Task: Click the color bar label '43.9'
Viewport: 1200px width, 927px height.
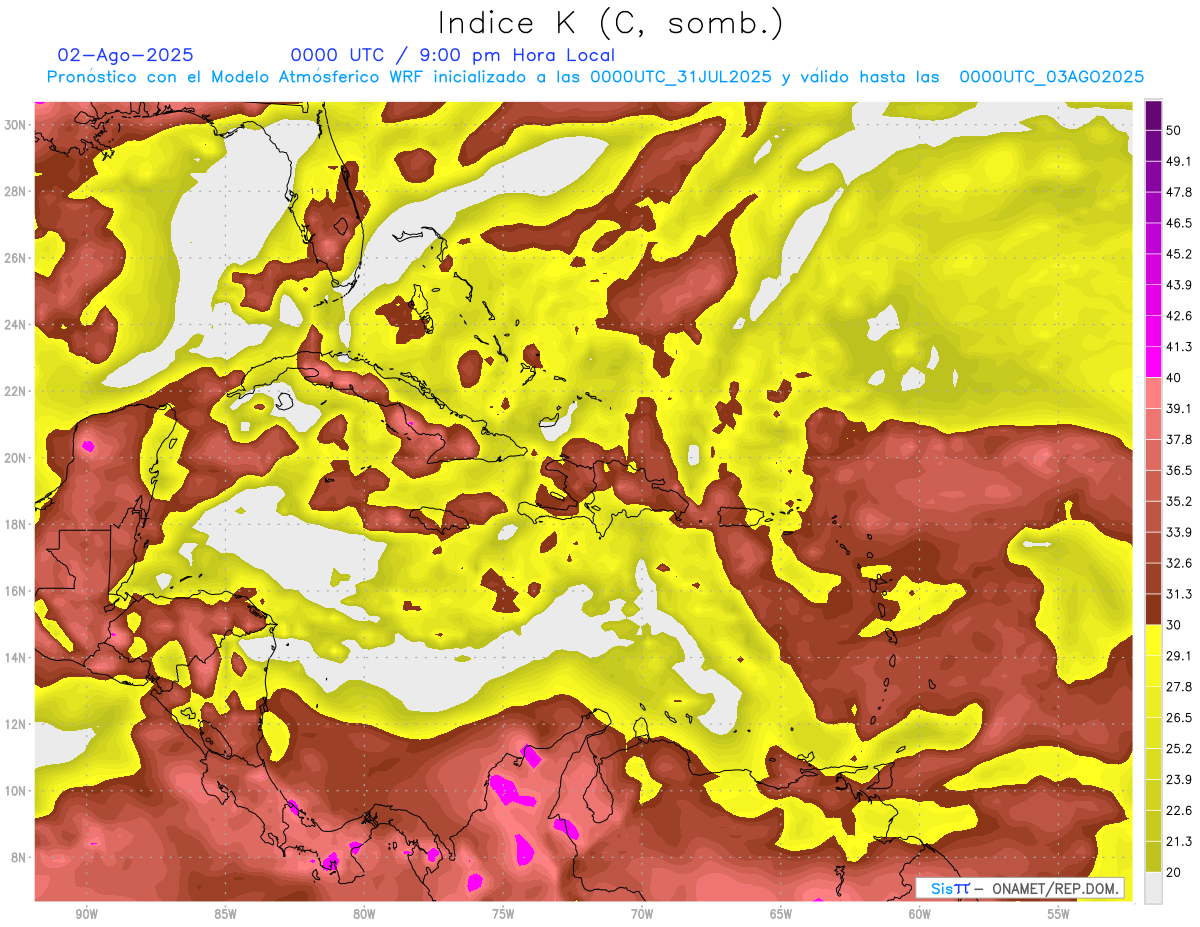Action: pyautogui.click(x=1178, y=285)
